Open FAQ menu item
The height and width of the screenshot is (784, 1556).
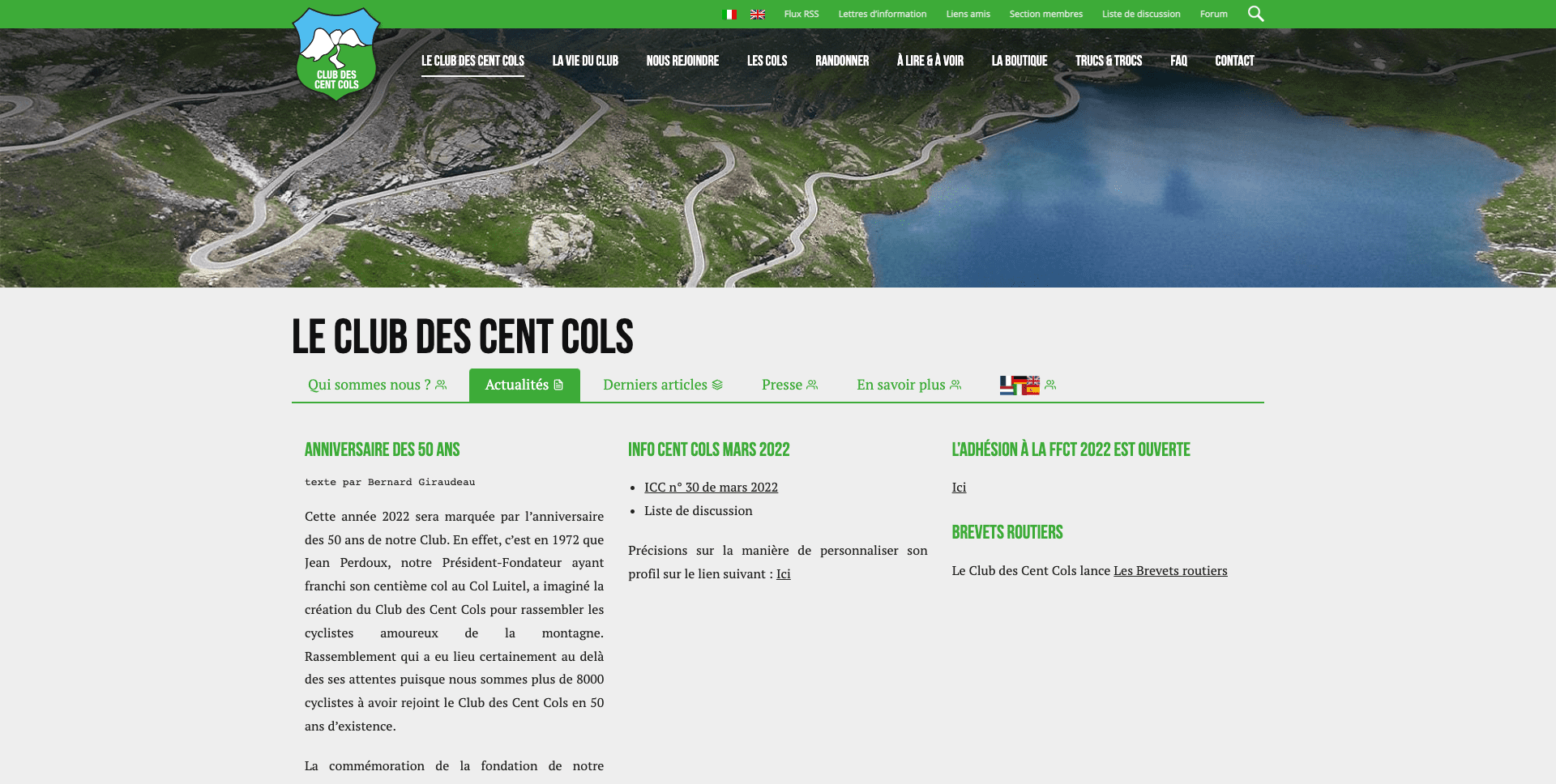(x=1178, y=61)
